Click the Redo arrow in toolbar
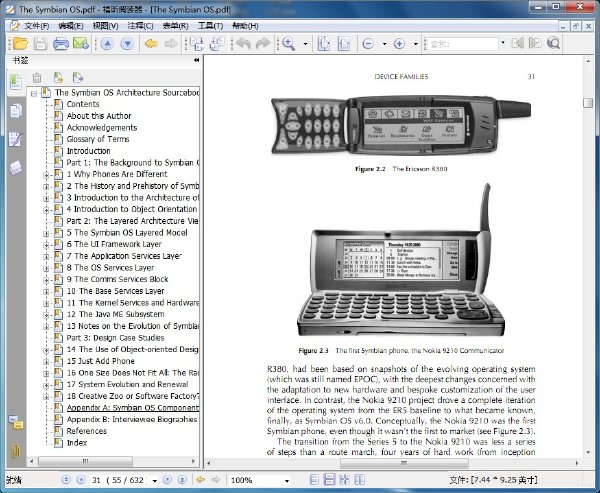The width and height of the screenshot is (600, 493). pos(263,44)
